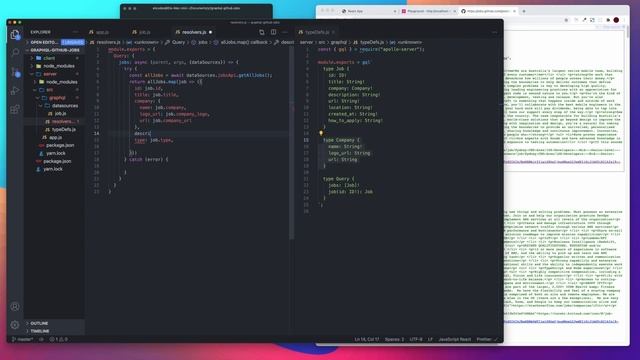The width and height of the screenshot is (640, 360).
Task: Switch to the job.js editor tab
Action: click(149, 32)
